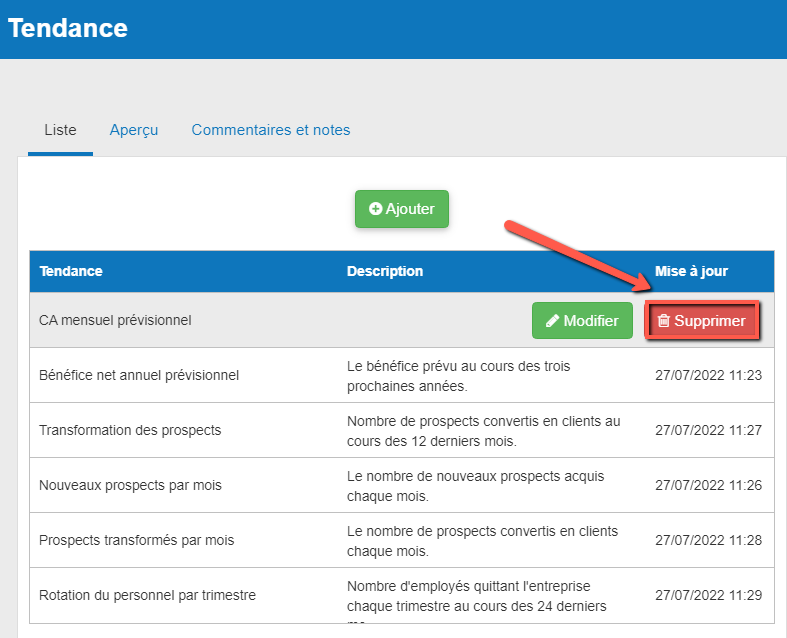Select the Rotation du personnel par trimestre row
This screenshot has width=787, height=638.
tap(402, 595)
